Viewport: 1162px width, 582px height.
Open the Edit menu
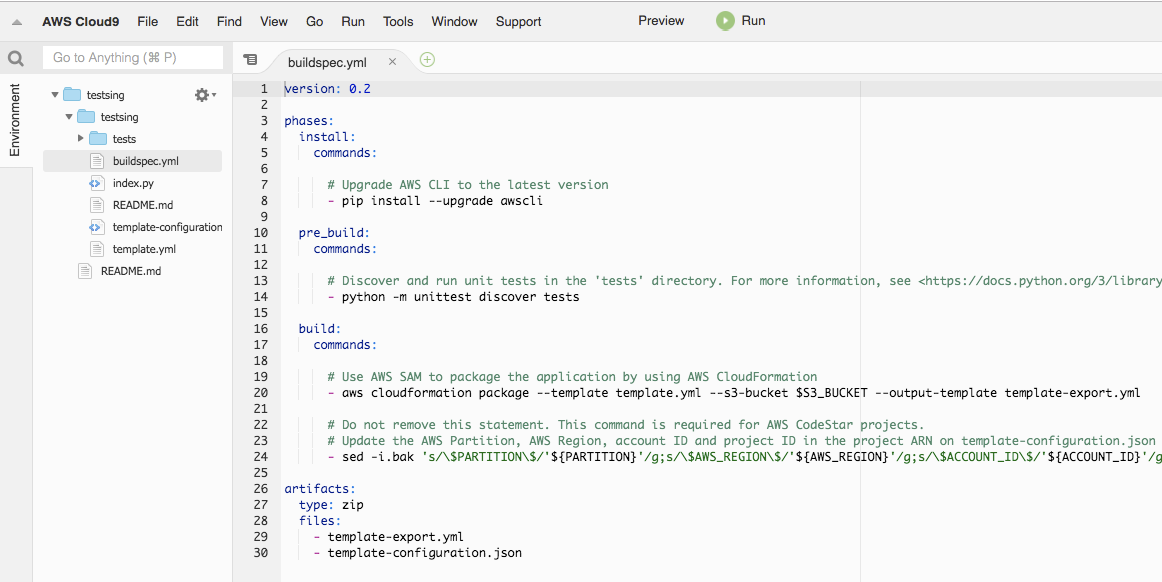[x=187, y=22]
